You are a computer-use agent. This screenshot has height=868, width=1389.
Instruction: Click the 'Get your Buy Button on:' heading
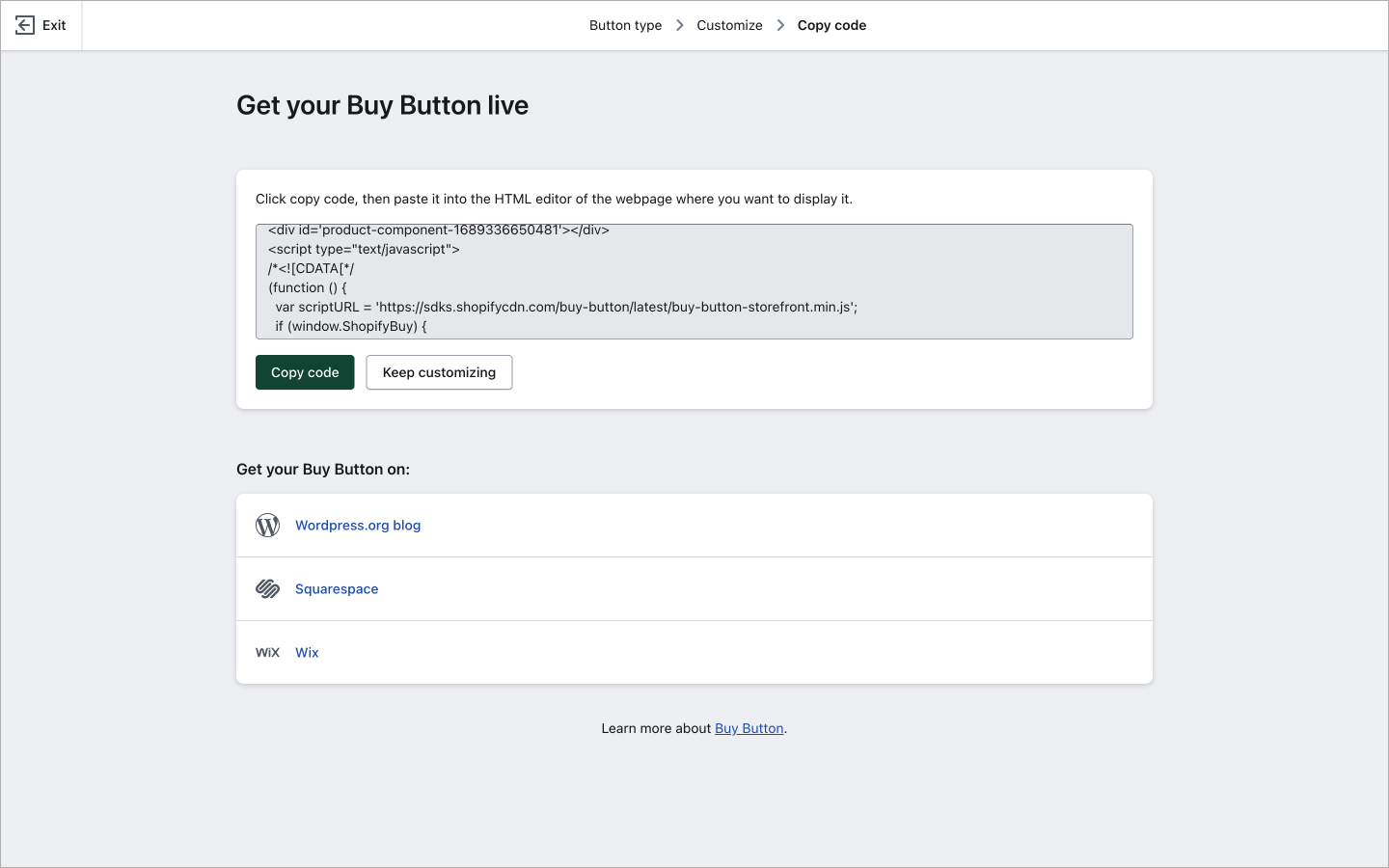tap(323, 470)
